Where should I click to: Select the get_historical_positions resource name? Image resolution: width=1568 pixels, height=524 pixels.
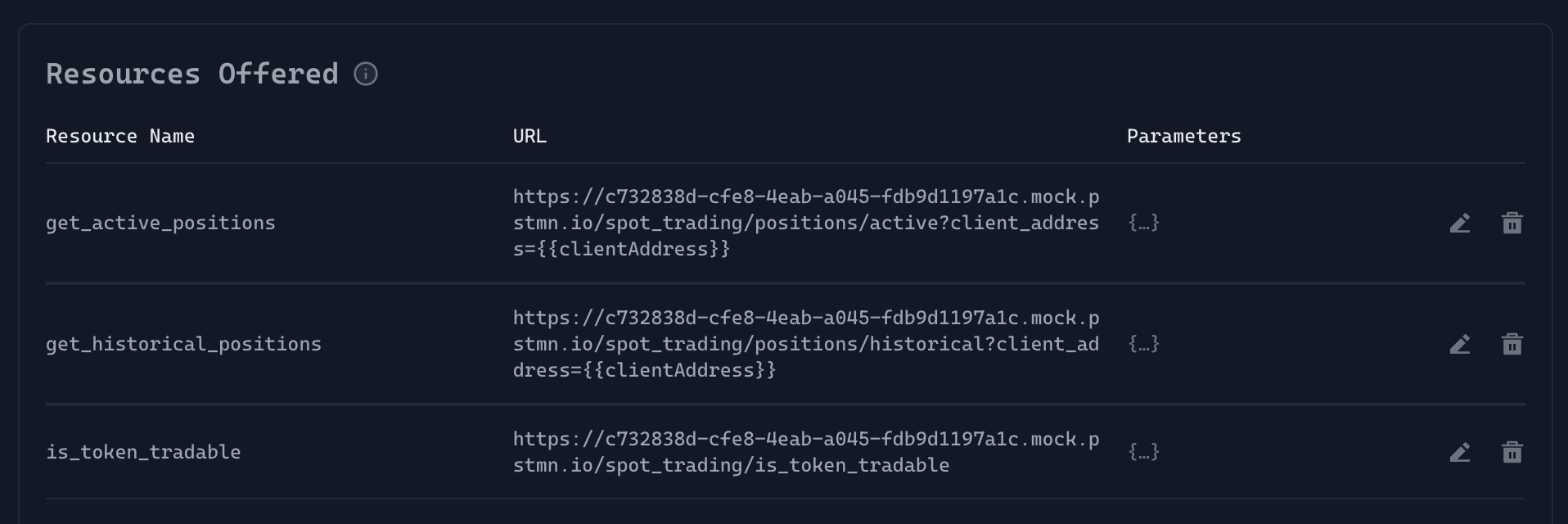click(183, 344)
